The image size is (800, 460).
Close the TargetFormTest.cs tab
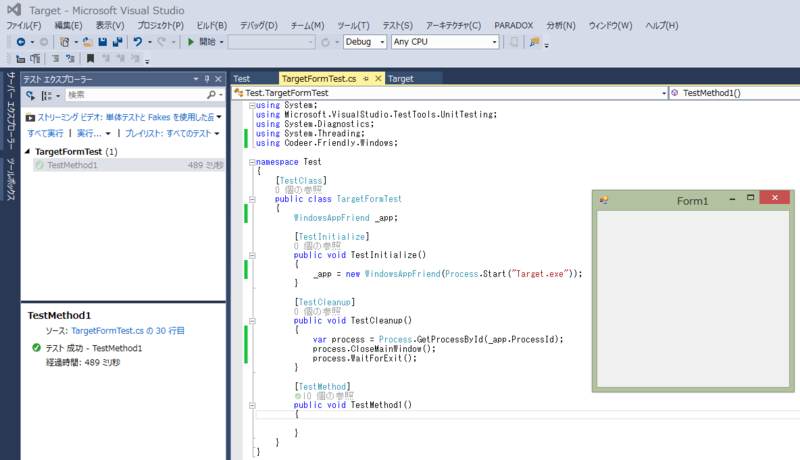tap(378, 79)
